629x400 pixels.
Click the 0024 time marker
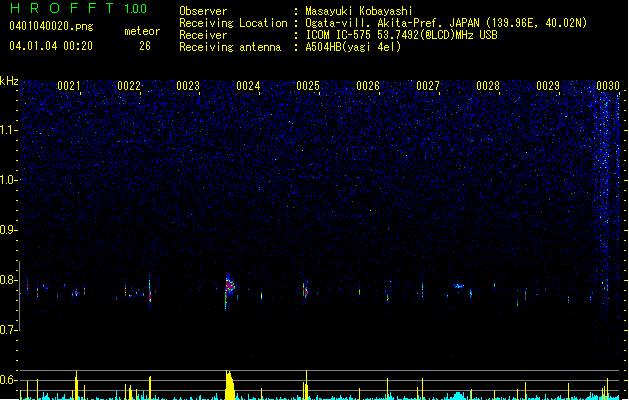click(248, 86)
